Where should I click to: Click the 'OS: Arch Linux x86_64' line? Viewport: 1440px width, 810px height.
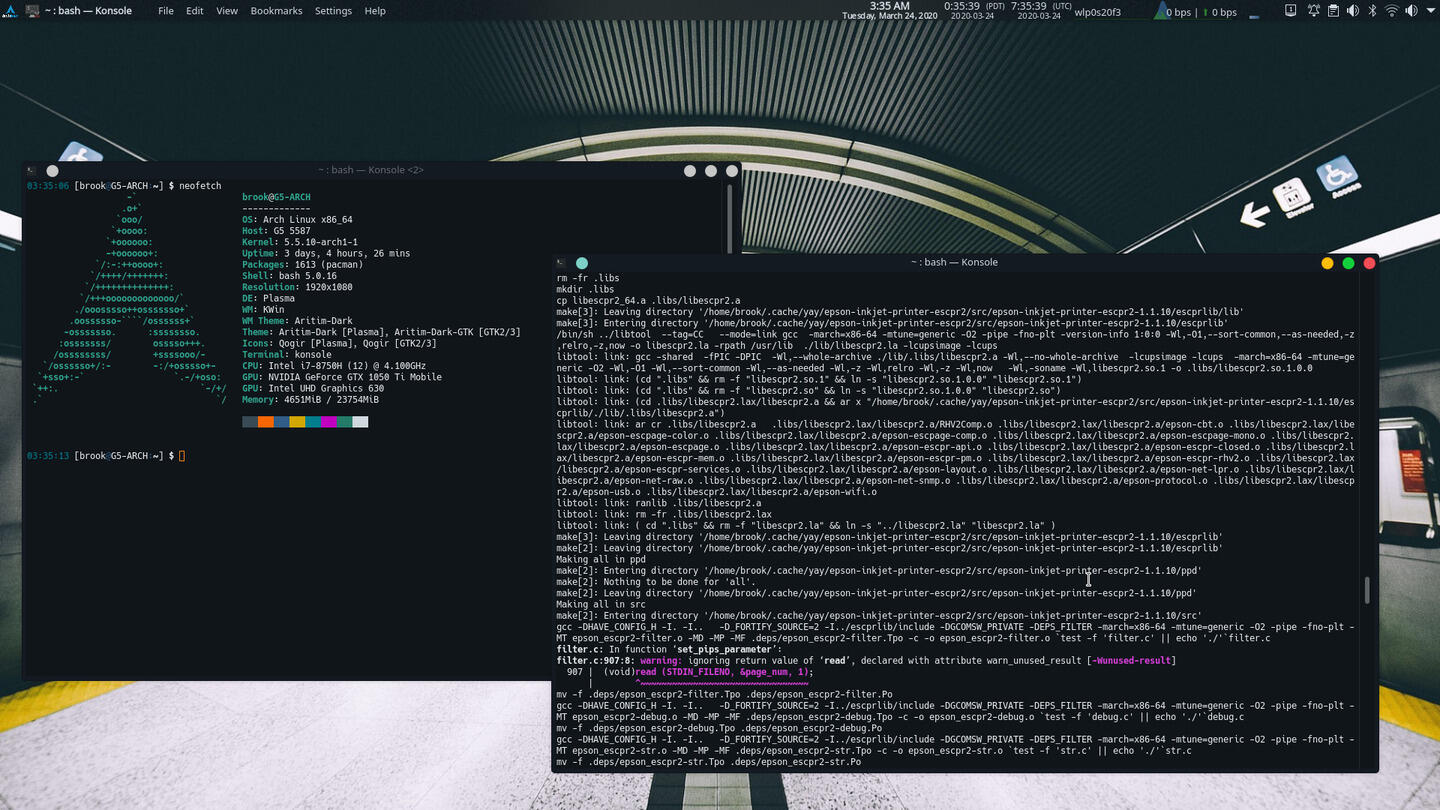click(x=297, y=220)
